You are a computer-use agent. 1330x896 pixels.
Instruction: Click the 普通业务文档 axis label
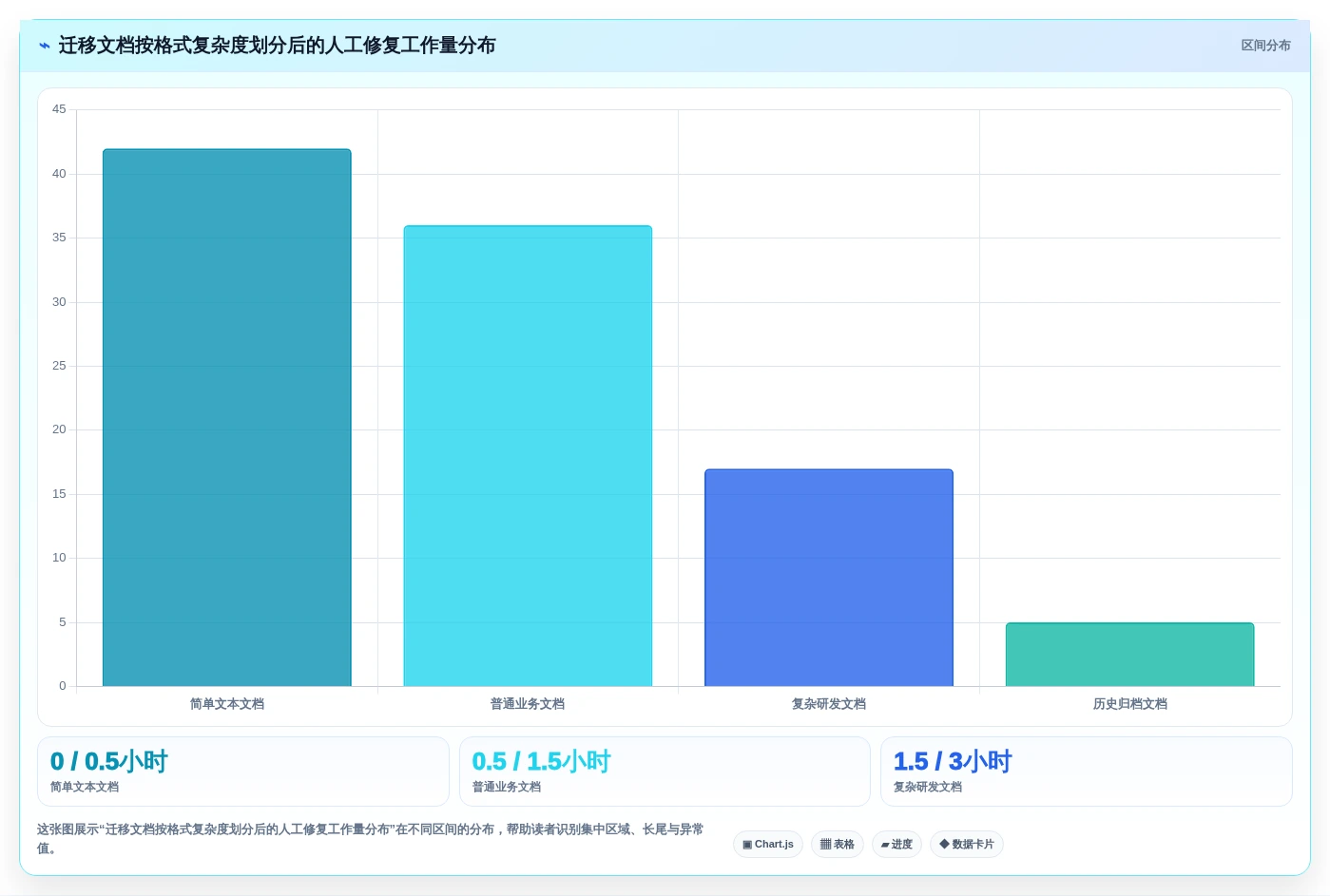pos(528,704)
